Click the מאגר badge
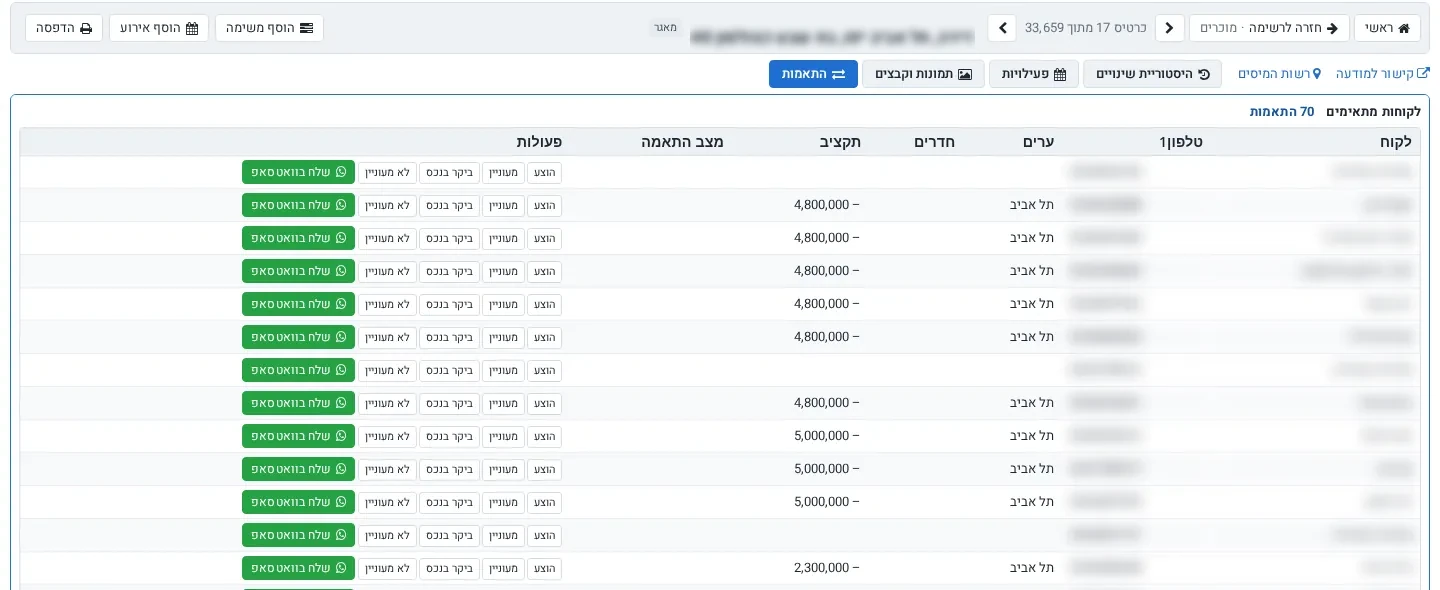Screen dimensions: 1440x590 pyautogui.click(x=667, y=28)
